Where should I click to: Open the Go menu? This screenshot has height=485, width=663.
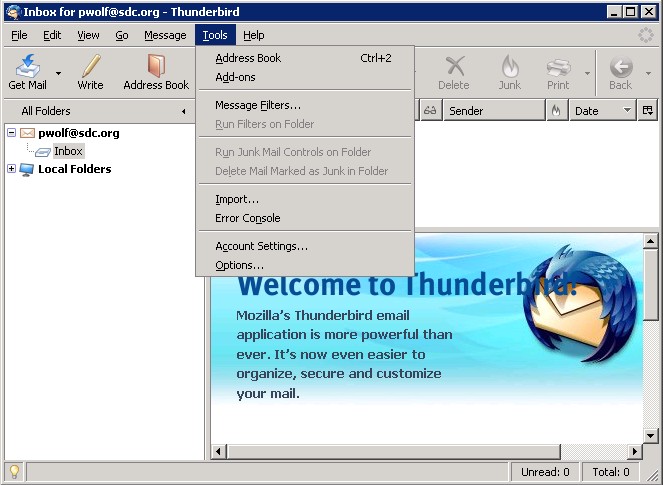pyautogui.click(x=122, y=35)
